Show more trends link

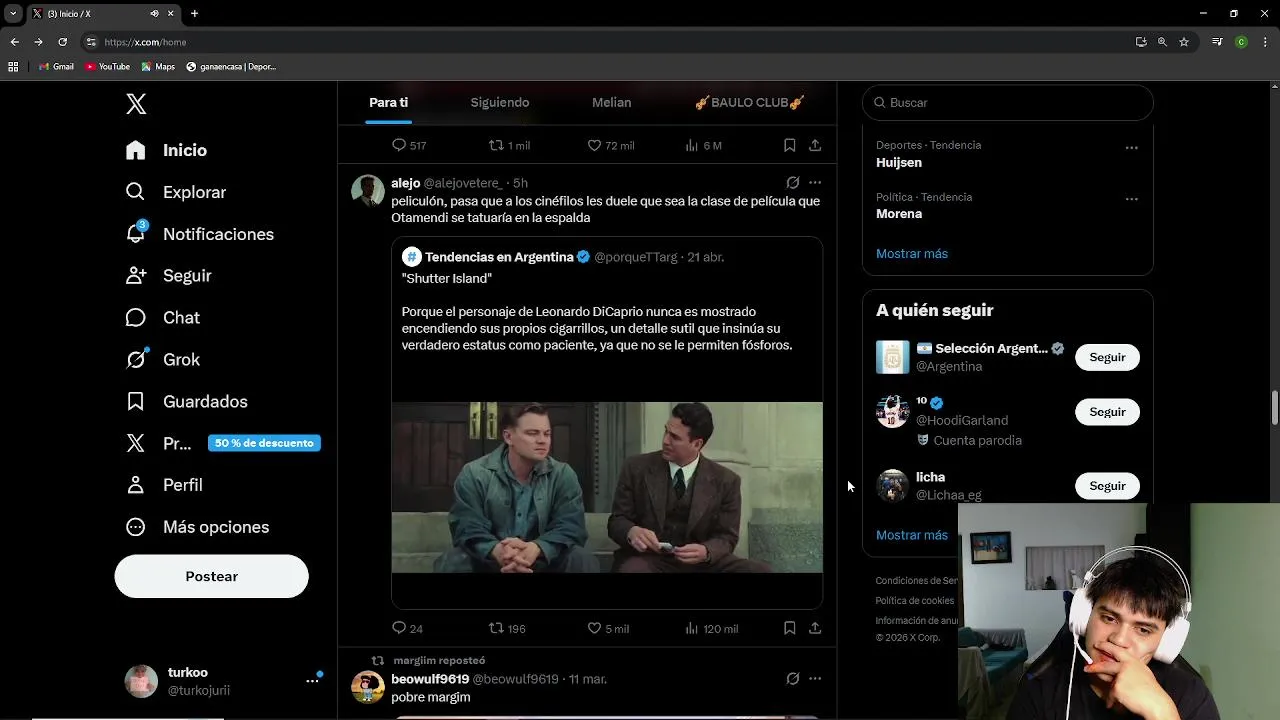coord(912,254)
